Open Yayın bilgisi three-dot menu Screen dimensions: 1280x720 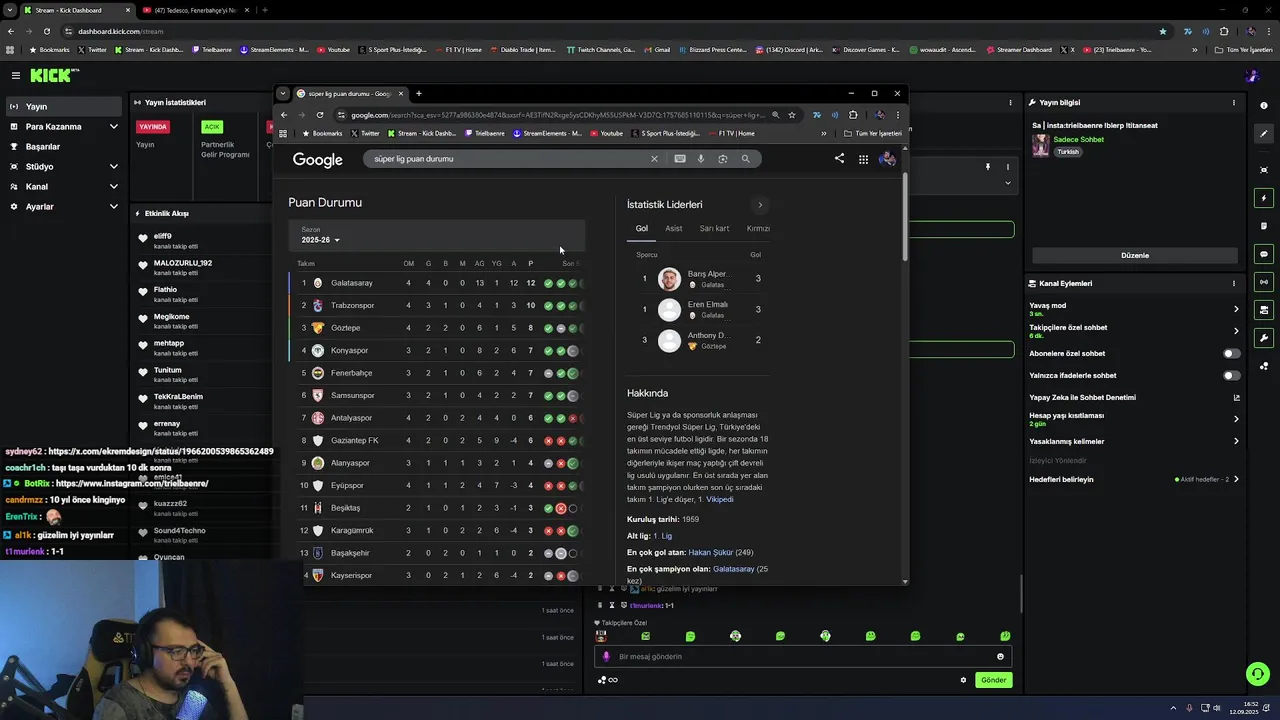pos(1234,103)
